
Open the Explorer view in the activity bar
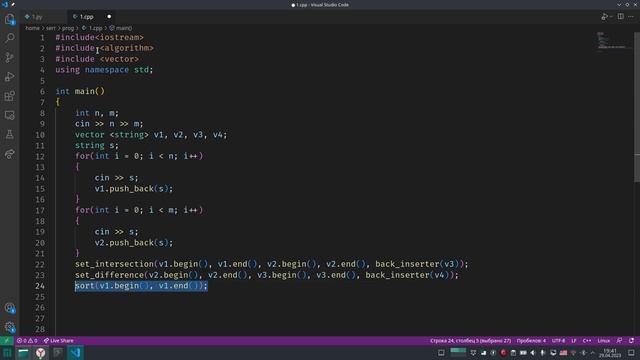9,19
